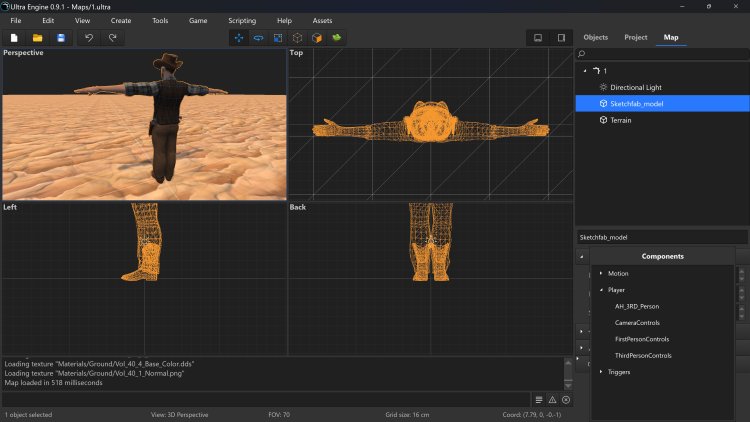This screenshot has width=750, height=422.
Task: Select Directional Light in the scene tree
Action: coord(636,87)
